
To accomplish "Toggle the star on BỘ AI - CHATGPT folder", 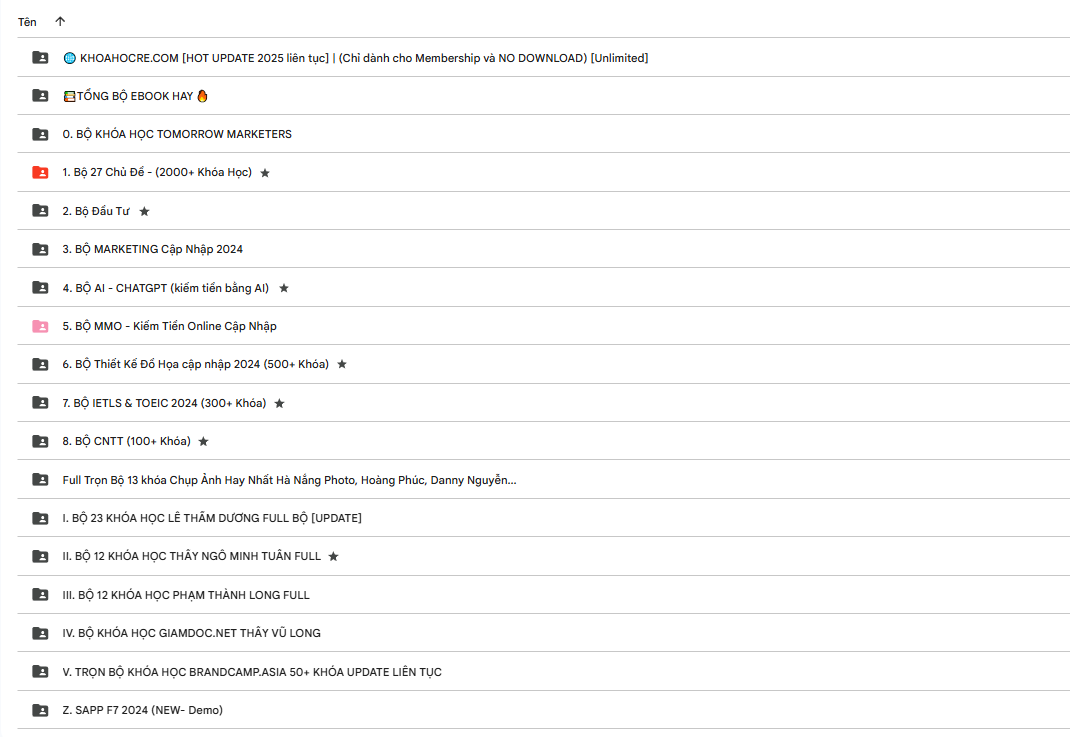I will coord(284,288).
